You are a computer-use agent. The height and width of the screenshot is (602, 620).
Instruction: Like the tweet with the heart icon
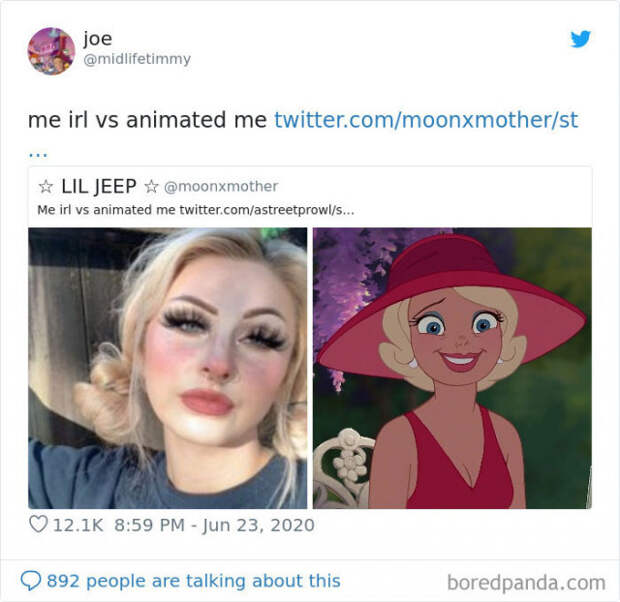pyautogui.click(x=38, y=524)
